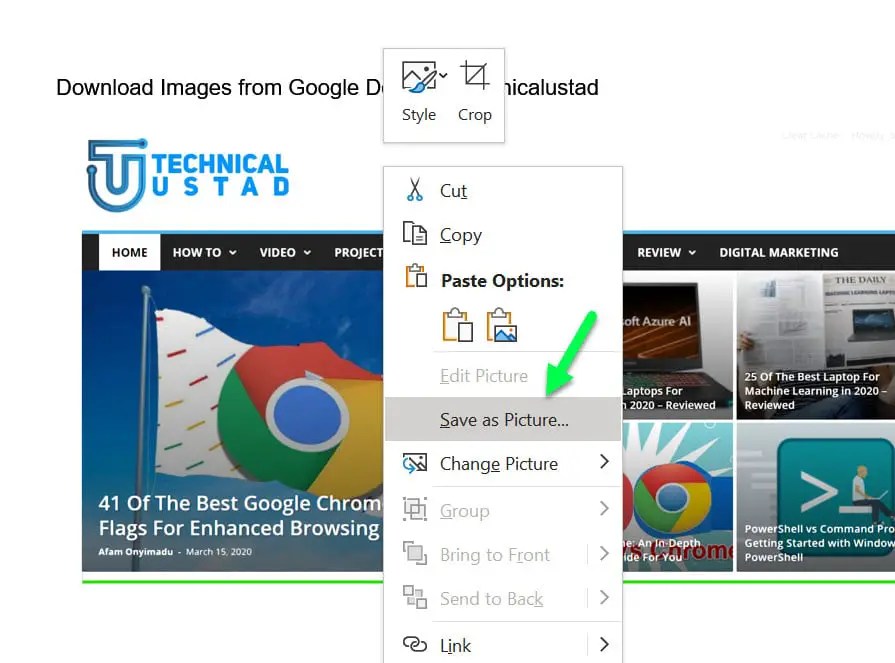Viewport: 895px width, 663px height.
Task: Click the Copy icon in the context menu
Action: (x=415, y=234)
